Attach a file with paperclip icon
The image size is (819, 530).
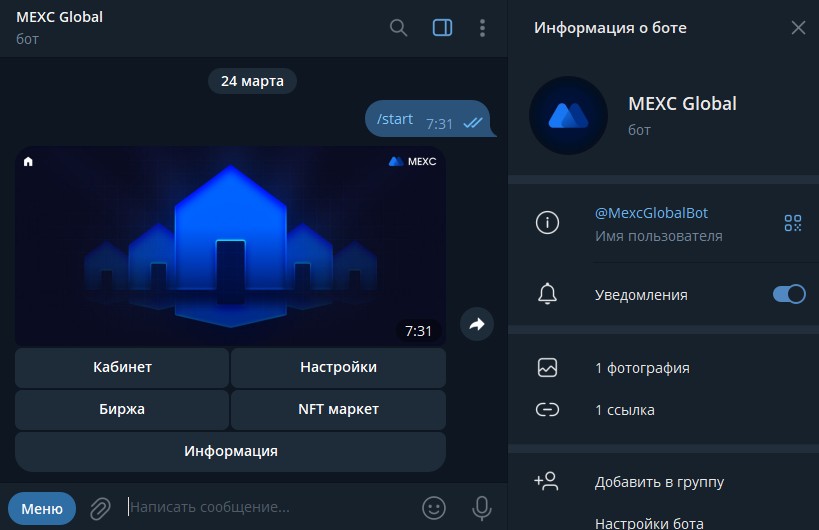point(100,508)
